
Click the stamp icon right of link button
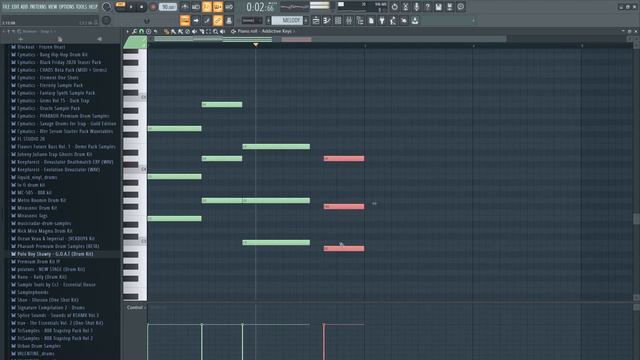(x=229, y=20)
